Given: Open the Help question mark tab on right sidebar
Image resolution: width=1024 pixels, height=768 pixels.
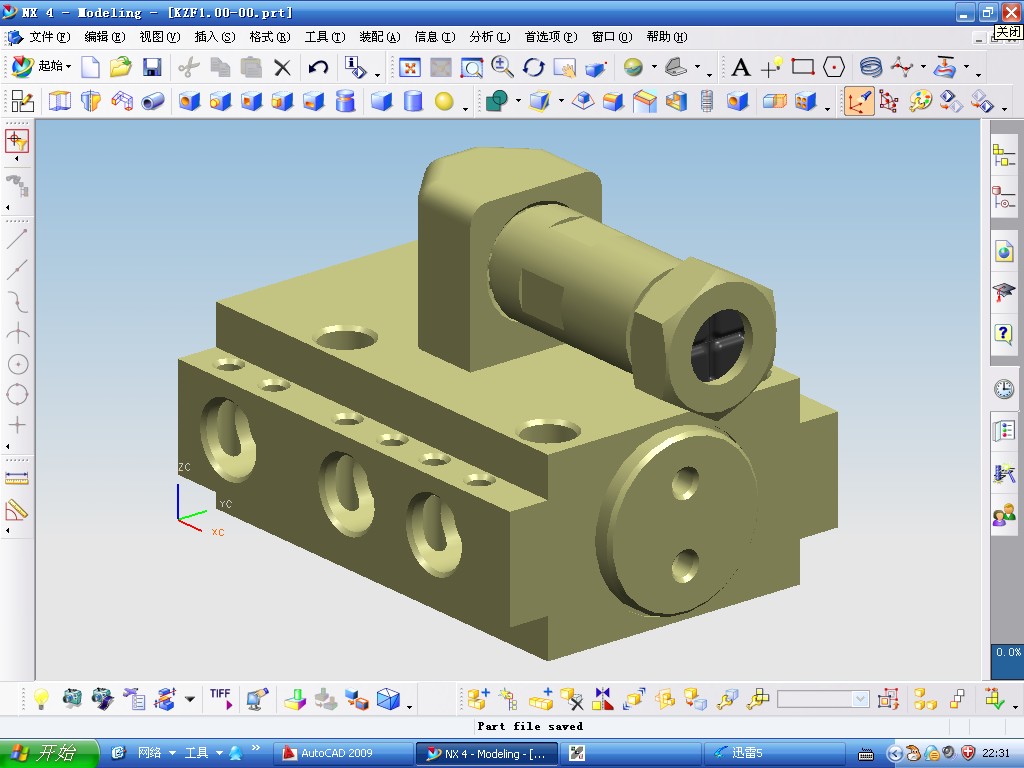Looking at the screenshot, I should coord(1004,334).
